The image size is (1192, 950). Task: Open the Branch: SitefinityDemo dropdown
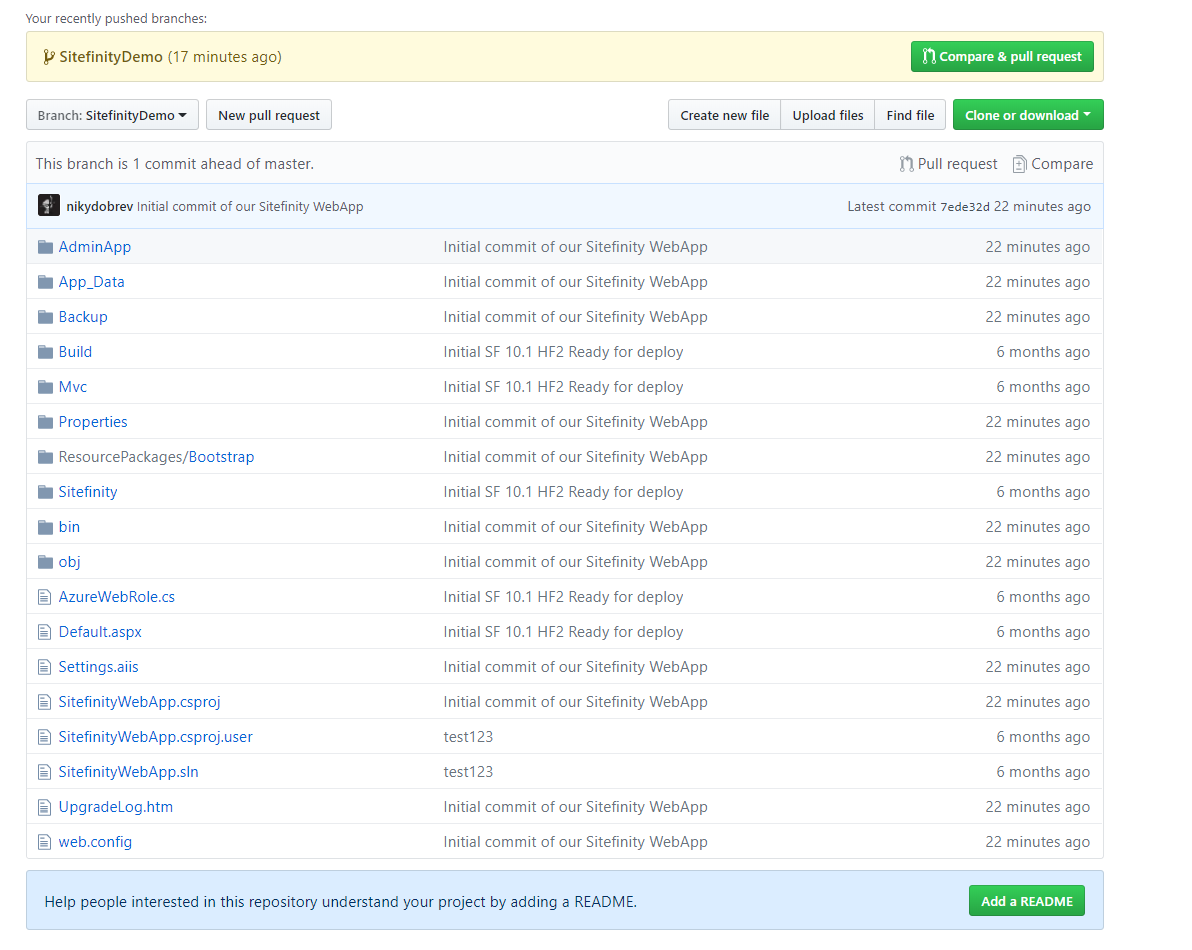tap(112, 115)
